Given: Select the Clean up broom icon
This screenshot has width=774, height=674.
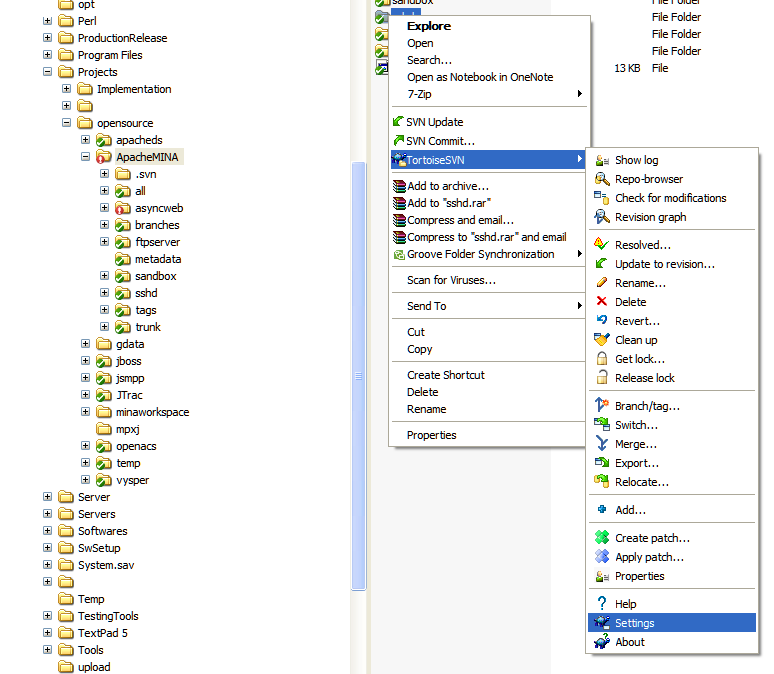Looking at the screenshot, I should (601, 340).
